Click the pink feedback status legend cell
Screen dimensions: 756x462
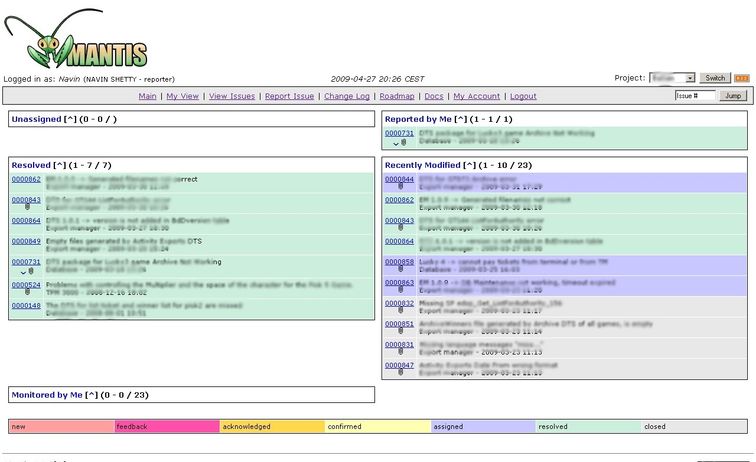(166, 426)
